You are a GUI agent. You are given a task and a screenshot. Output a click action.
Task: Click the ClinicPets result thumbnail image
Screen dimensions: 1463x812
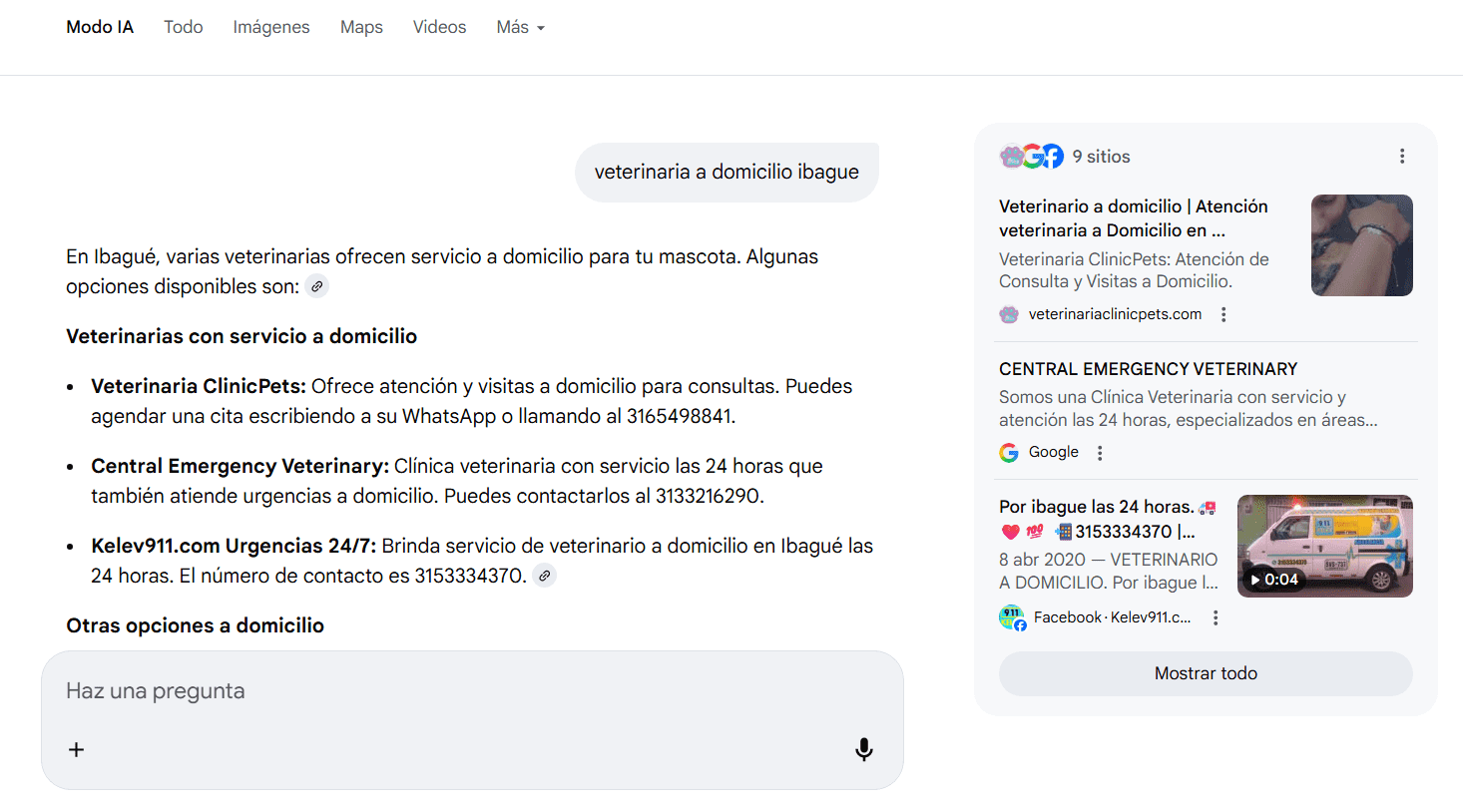[x=1361, y=245]
